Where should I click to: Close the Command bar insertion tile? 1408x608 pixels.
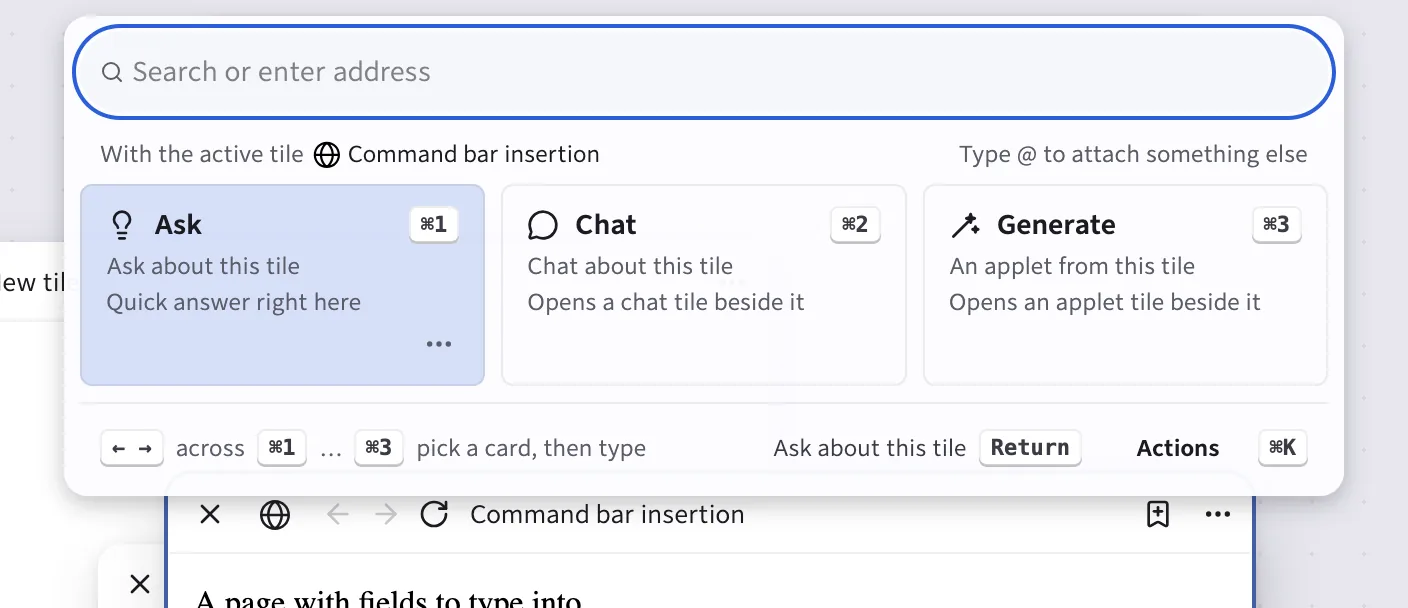(x=209, y=514)
